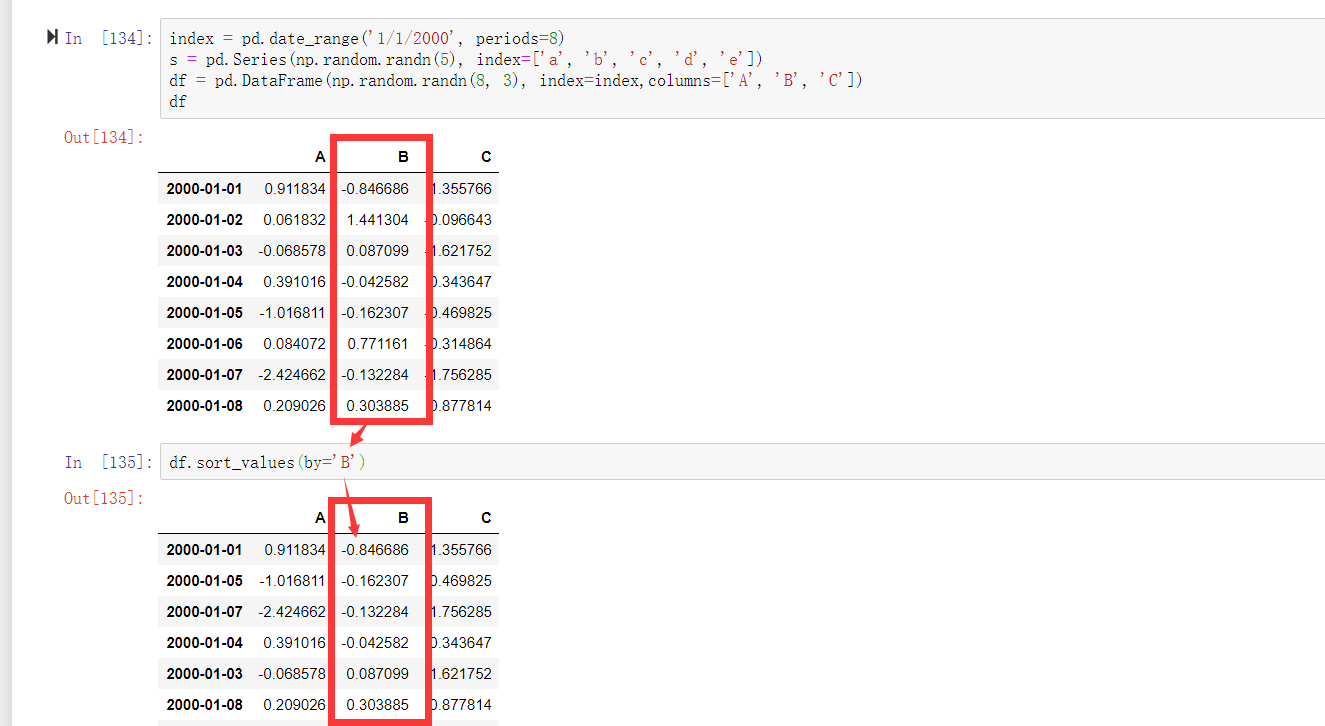Image resolution: width=1325 pixels, height=726 pixels.
Task: Click the In [135] prompt label
Action: 108,462
